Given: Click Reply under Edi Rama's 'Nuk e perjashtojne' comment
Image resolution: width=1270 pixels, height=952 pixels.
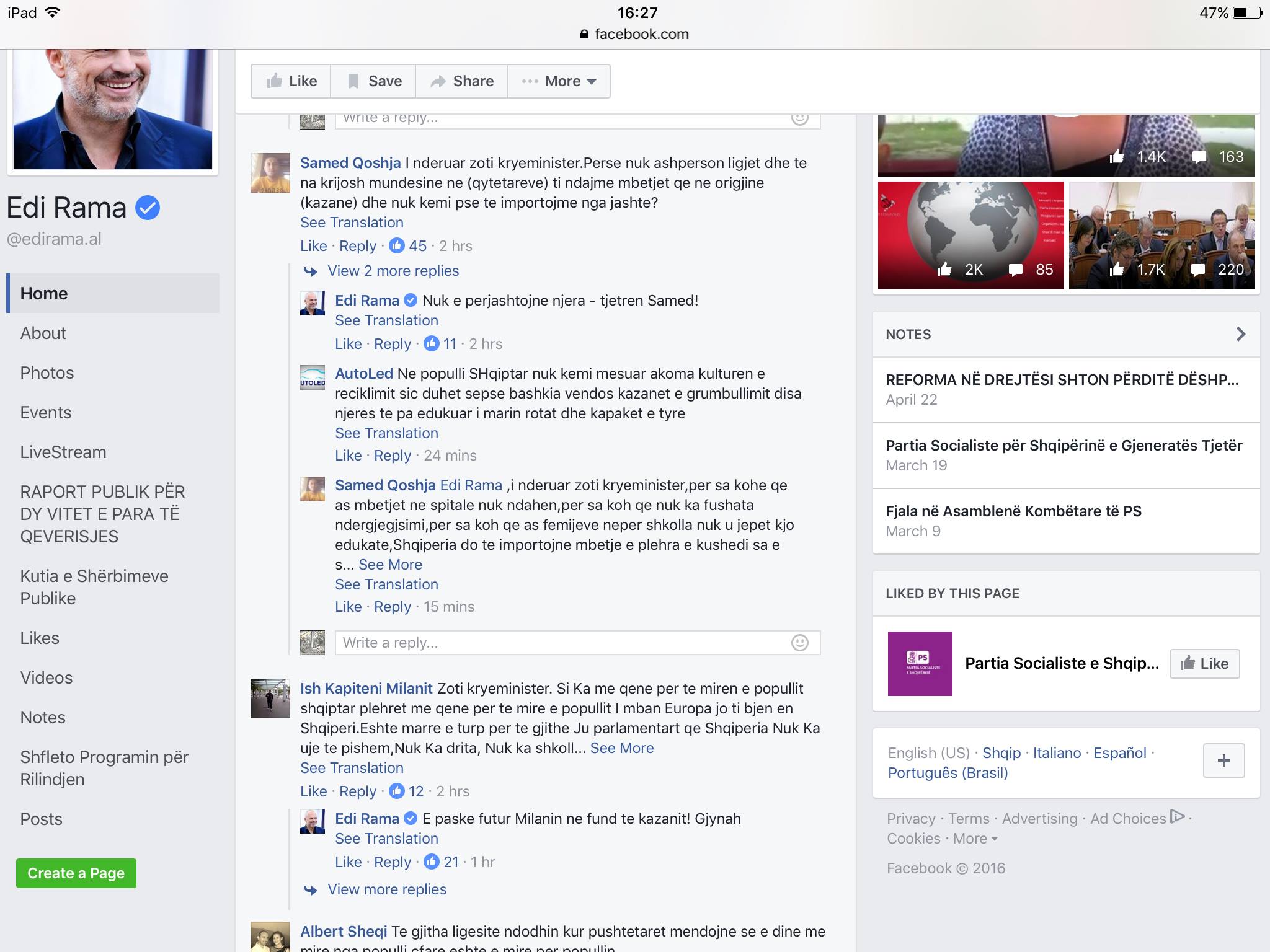Looking at the screenshot, I should pyautogui.click(x=392, y=344).
